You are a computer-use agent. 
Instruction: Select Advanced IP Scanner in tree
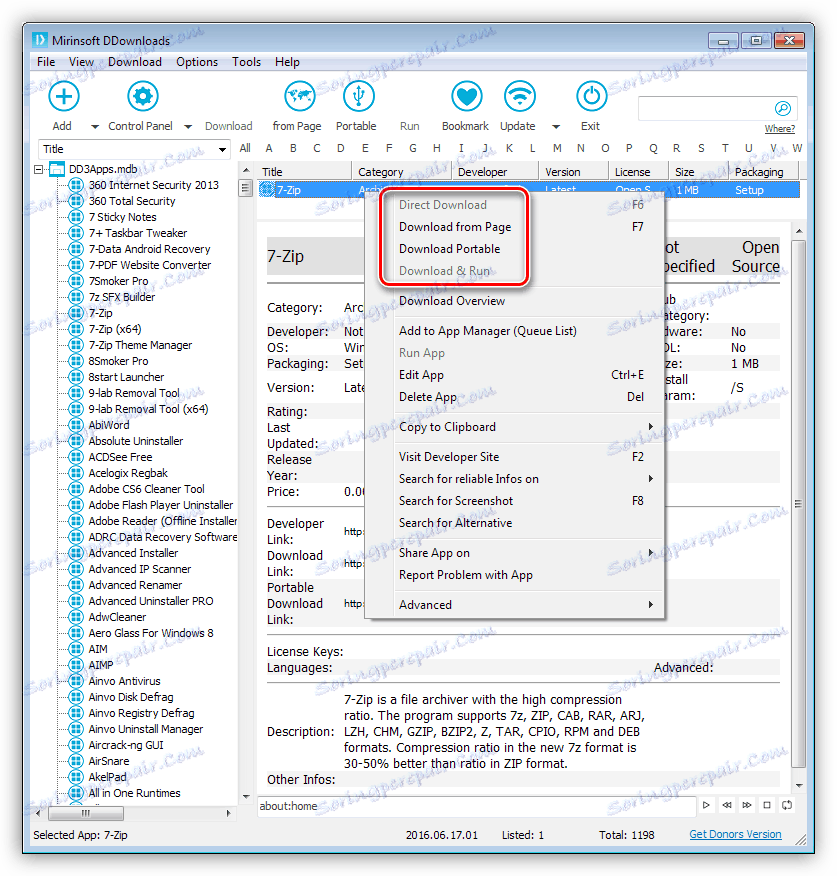click(140, 569)
